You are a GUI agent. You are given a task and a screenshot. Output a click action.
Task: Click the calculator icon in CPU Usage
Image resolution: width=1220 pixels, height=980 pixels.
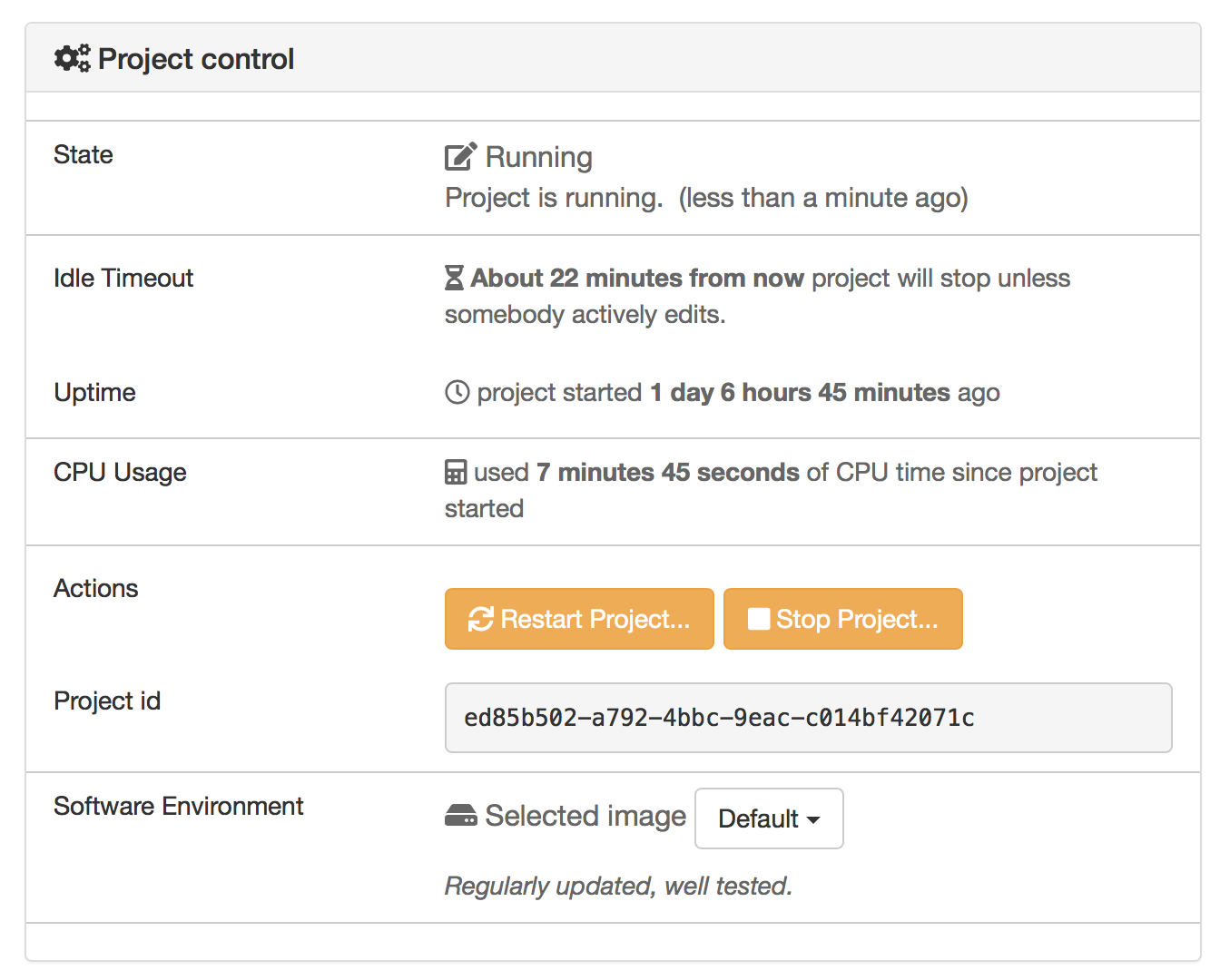tap(456, 473)
